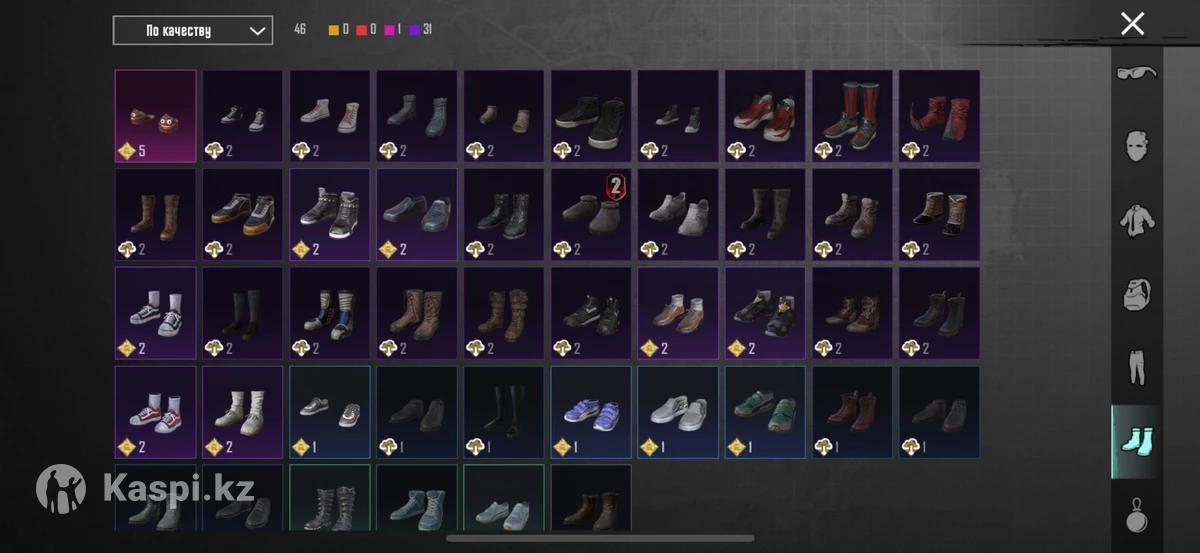
Task: Select the poop emoji slippers item
Action: tap(155, 116)
